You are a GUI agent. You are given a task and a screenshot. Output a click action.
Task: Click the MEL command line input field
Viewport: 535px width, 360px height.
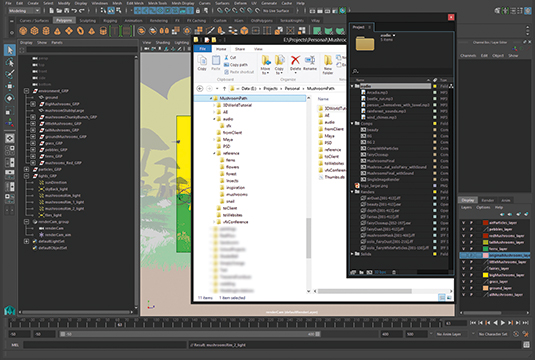tap(104, 345)
